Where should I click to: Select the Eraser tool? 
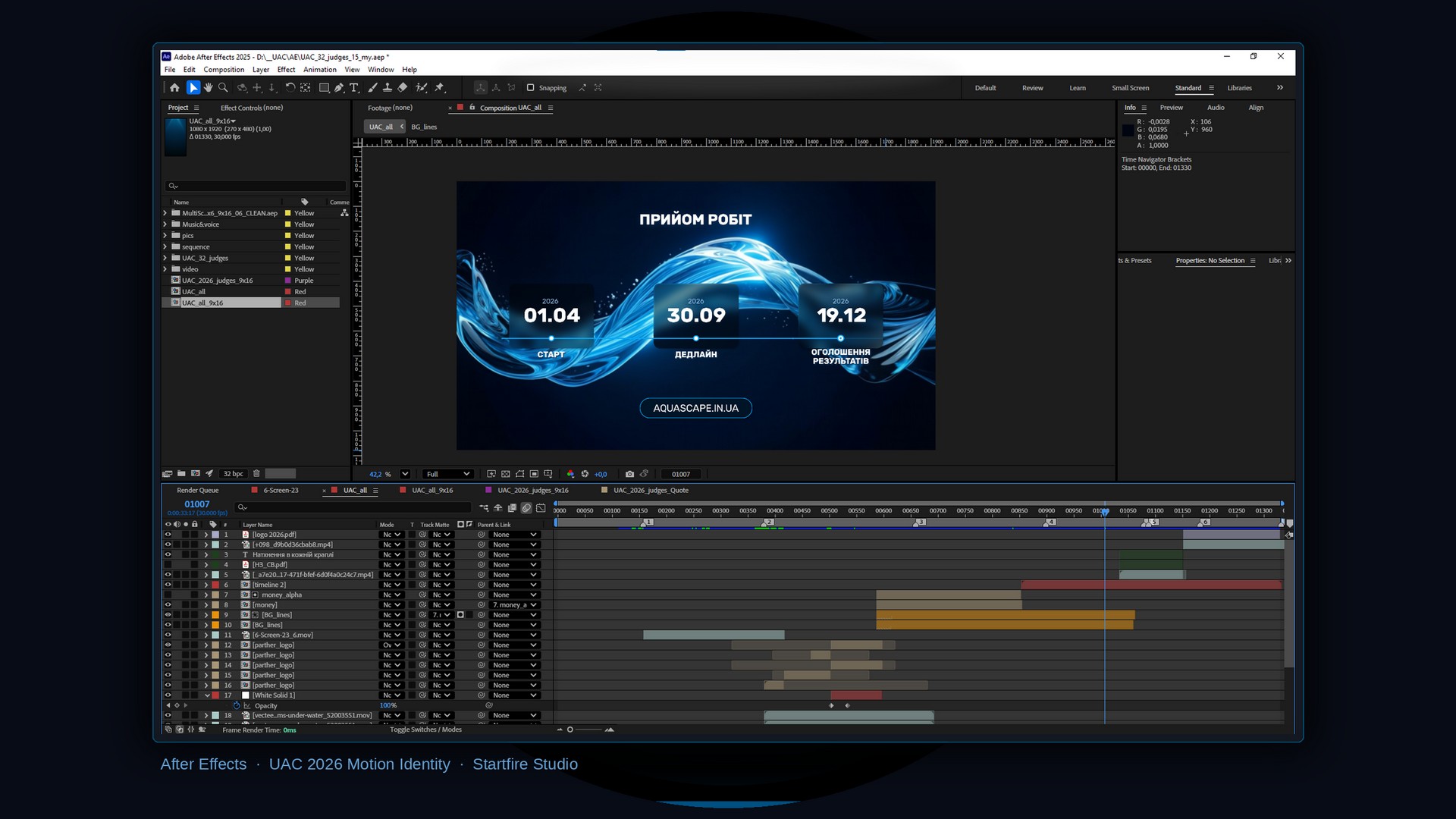pos(403,88)
